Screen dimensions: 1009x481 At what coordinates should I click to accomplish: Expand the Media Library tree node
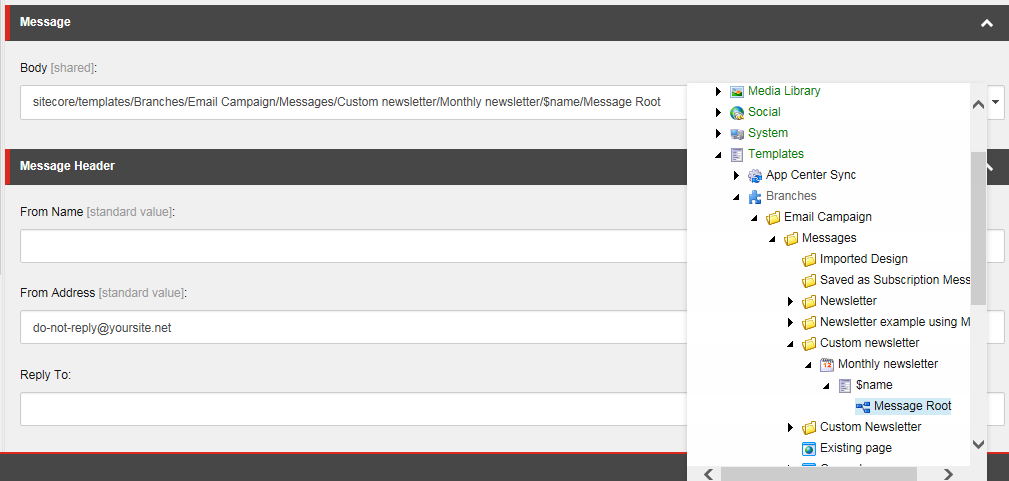click(718, 91)
